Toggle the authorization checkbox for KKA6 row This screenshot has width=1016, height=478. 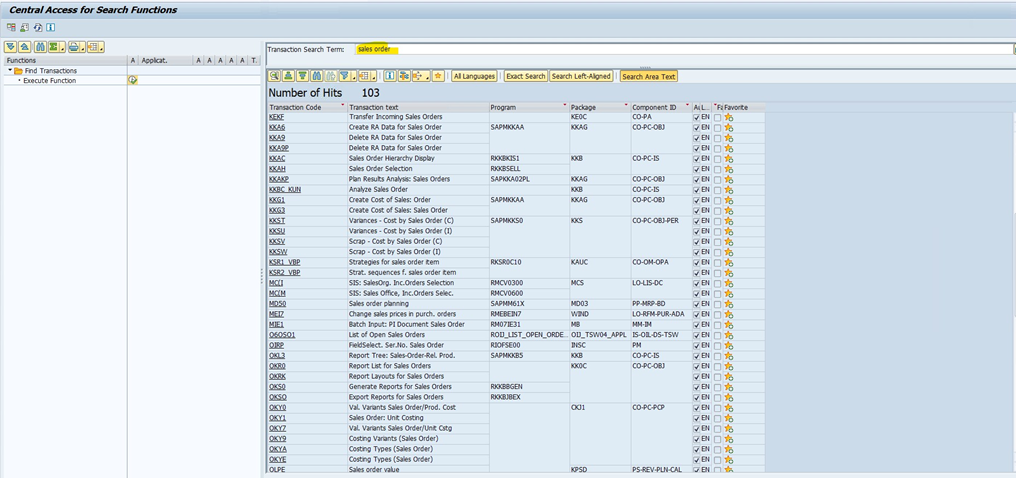[x=697, y=128]
